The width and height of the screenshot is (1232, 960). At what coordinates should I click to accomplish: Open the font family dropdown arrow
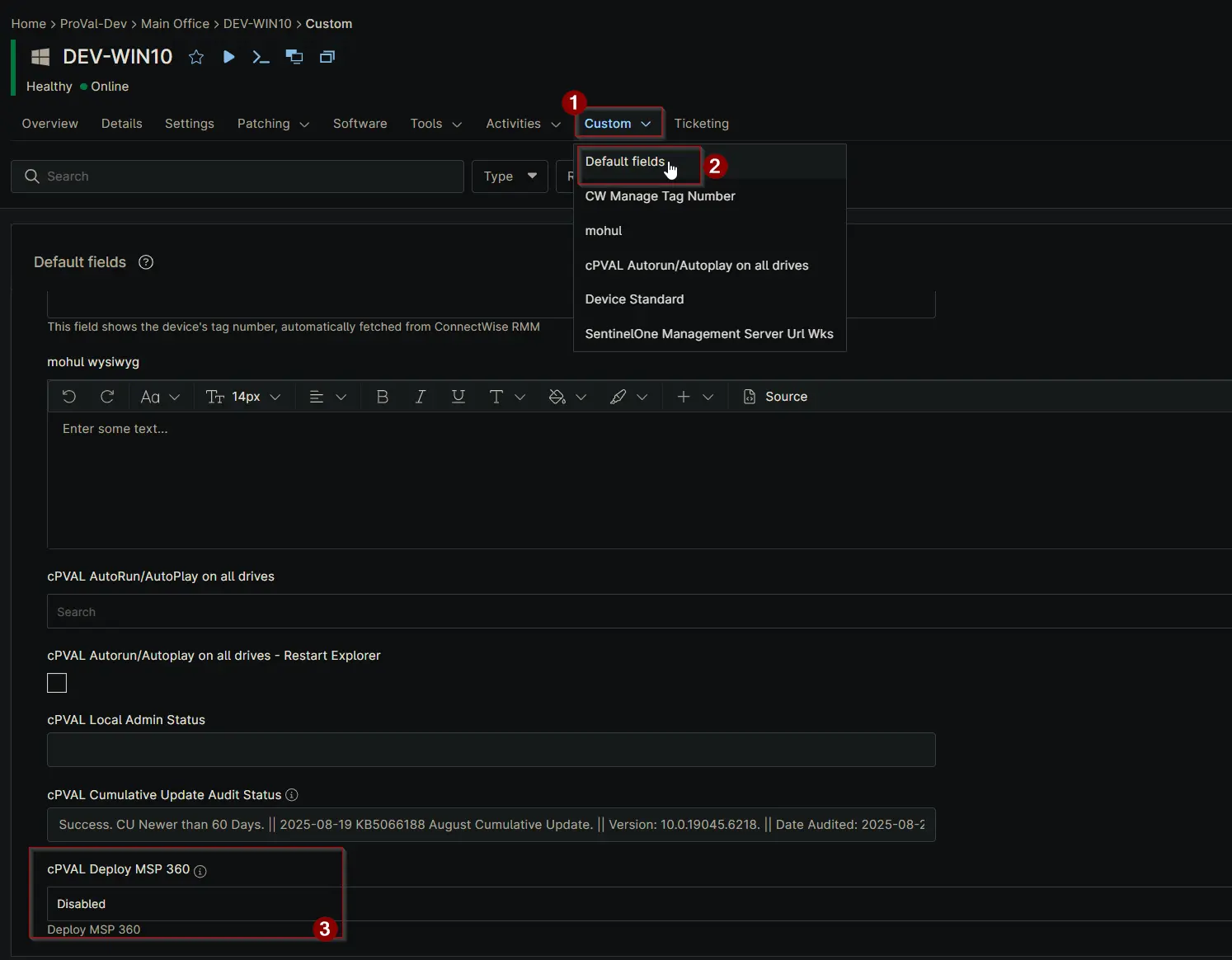click(x=175, y=397)
